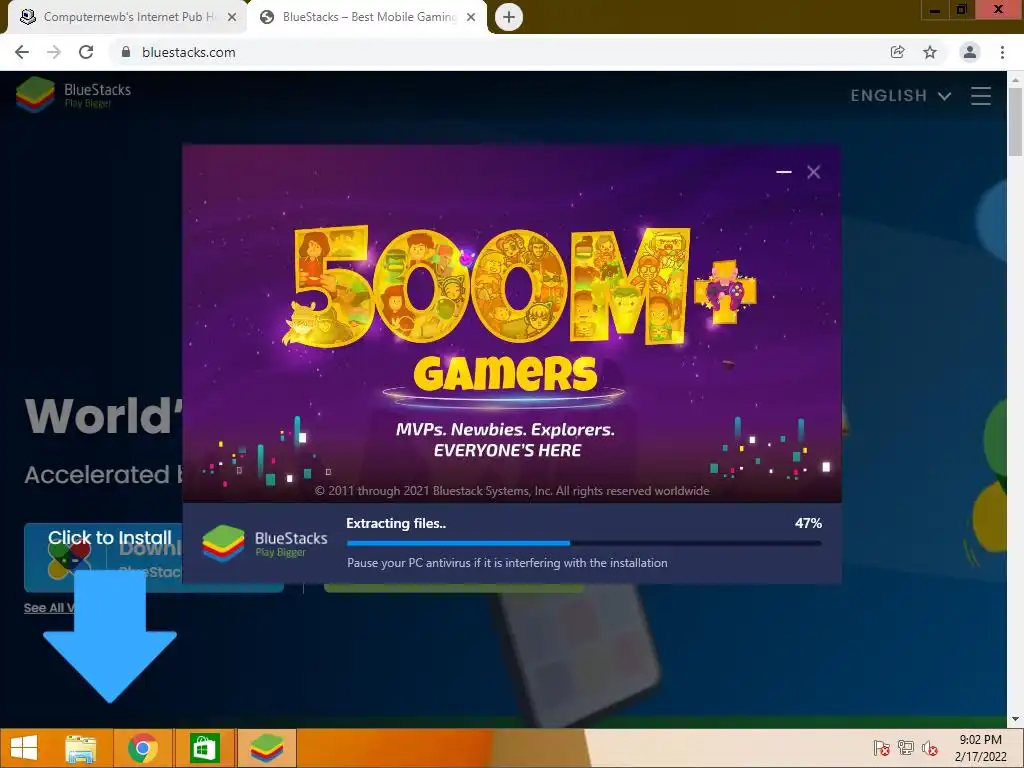The image size is (1024, 768).
Task: Share this page icon in address bar
Action: [x=897, y=52]
